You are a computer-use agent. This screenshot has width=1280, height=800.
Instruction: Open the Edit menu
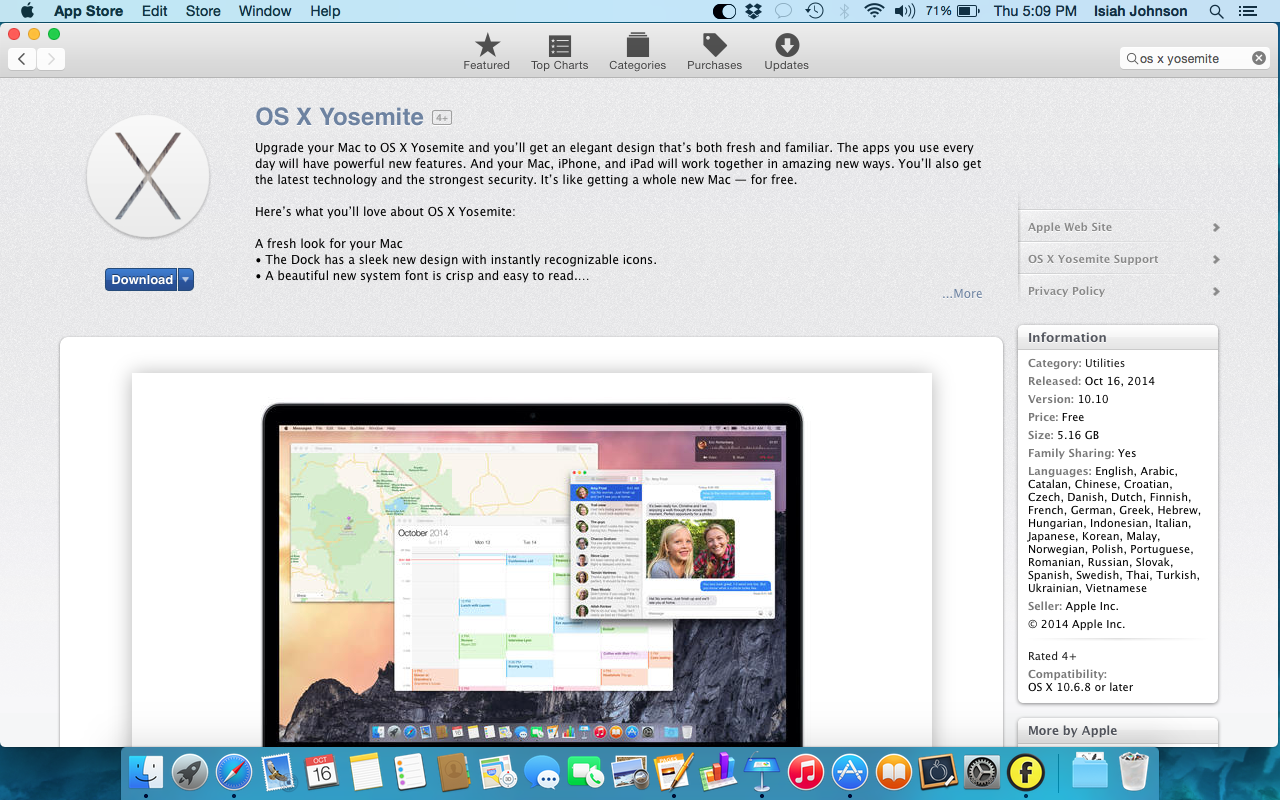click(154, 11)
